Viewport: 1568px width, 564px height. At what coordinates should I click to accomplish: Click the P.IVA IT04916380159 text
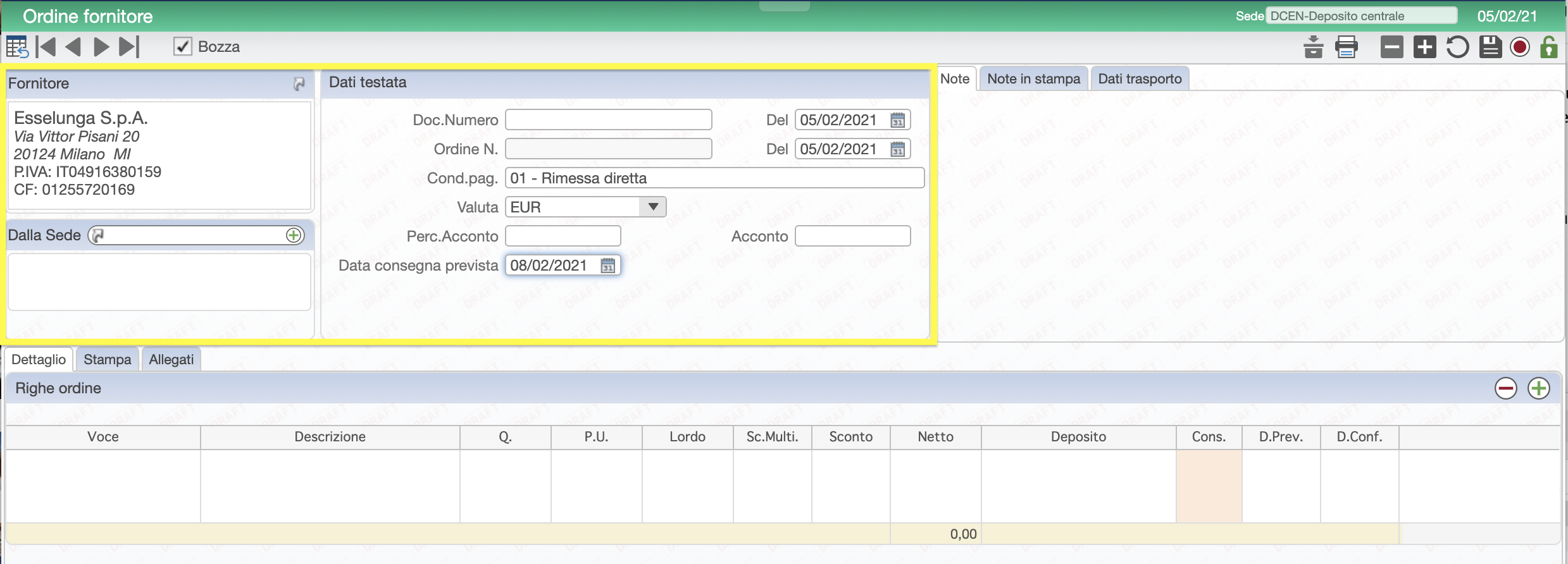(x=87, y=172)
